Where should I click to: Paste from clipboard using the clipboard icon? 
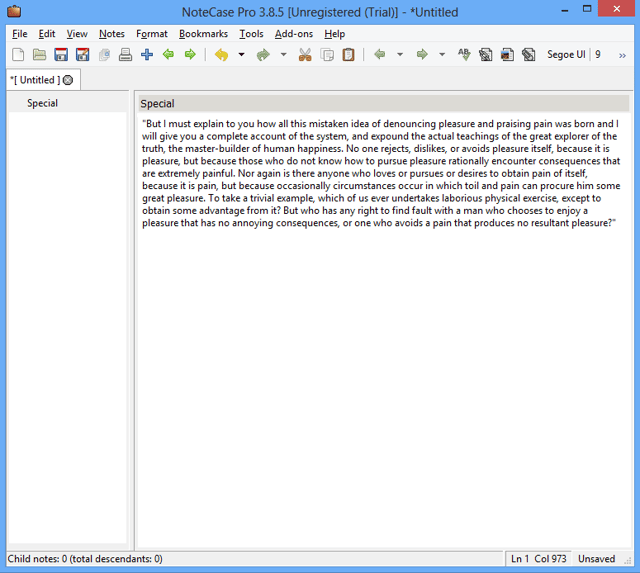[348, 54]
